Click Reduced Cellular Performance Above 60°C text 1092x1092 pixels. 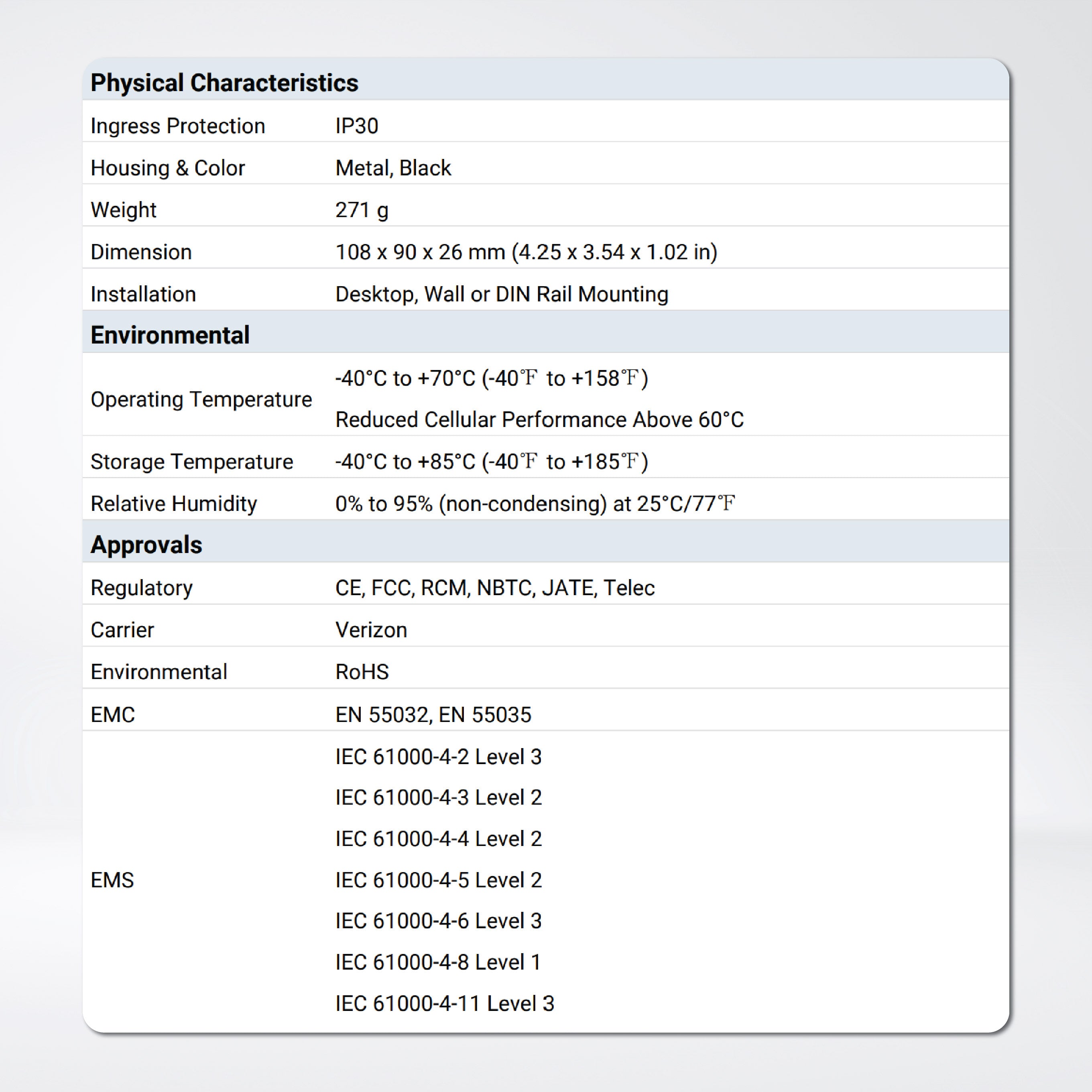pyautogui.click(x=539, y=420)
